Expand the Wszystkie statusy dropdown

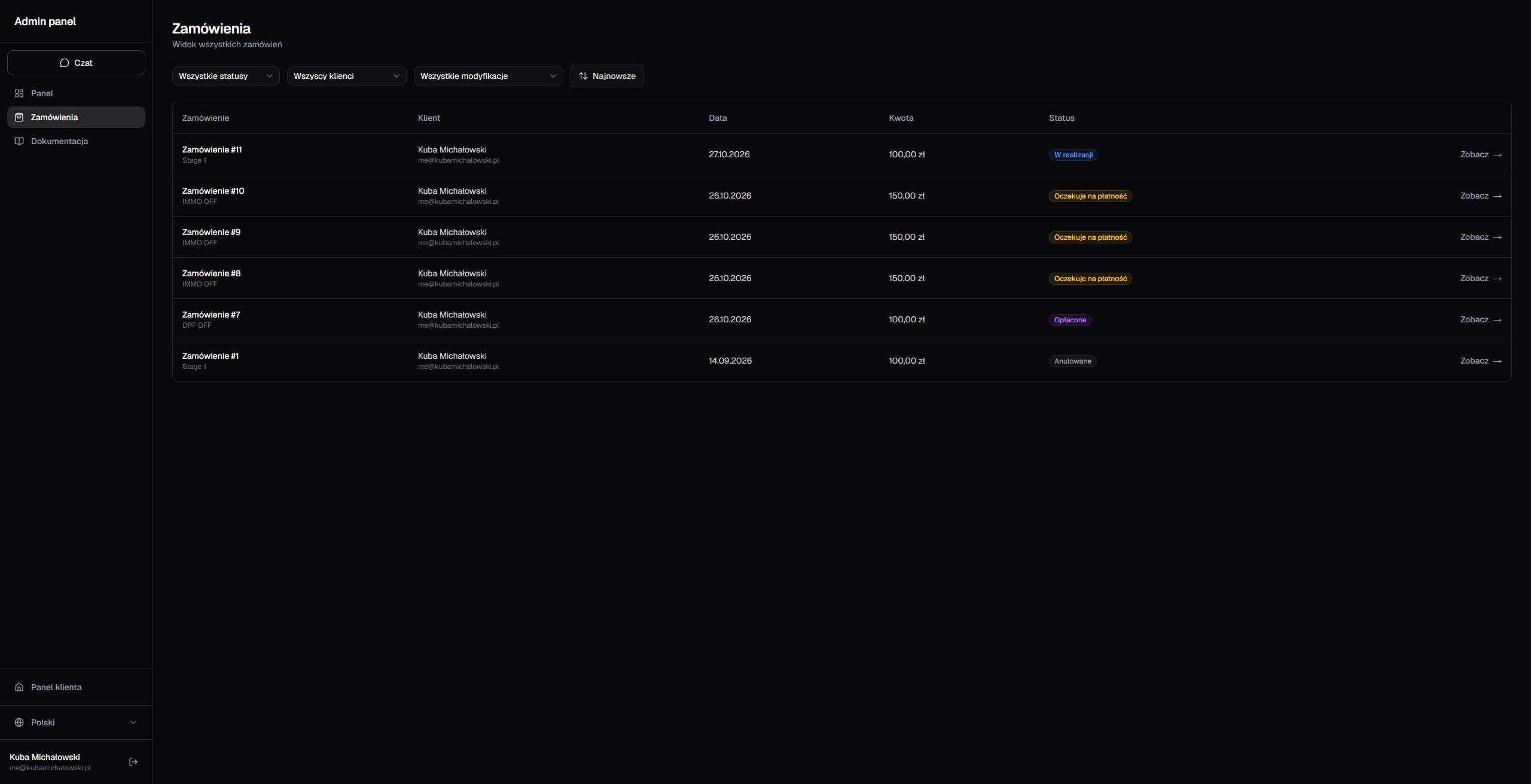(226, 76)
